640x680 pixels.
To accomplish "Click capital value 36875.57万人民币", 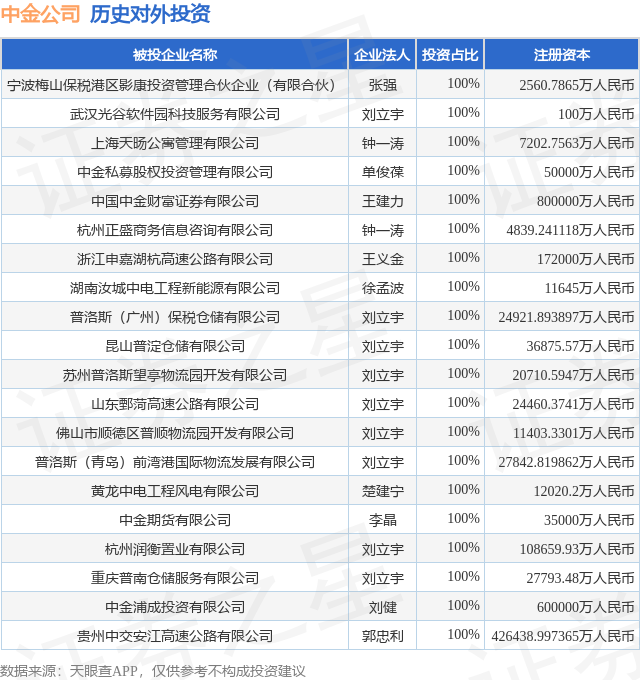I will coord(580,346).
